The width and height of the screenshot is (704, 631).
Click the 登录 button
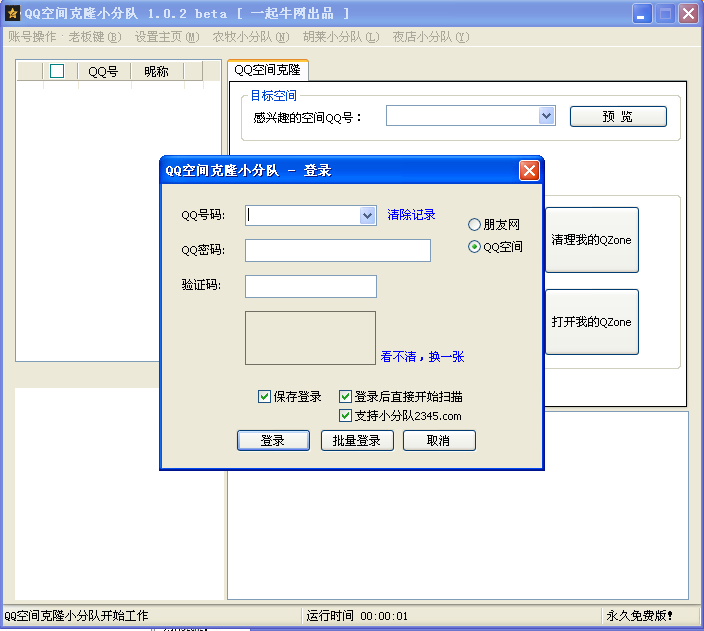click(x=272, y=441)
